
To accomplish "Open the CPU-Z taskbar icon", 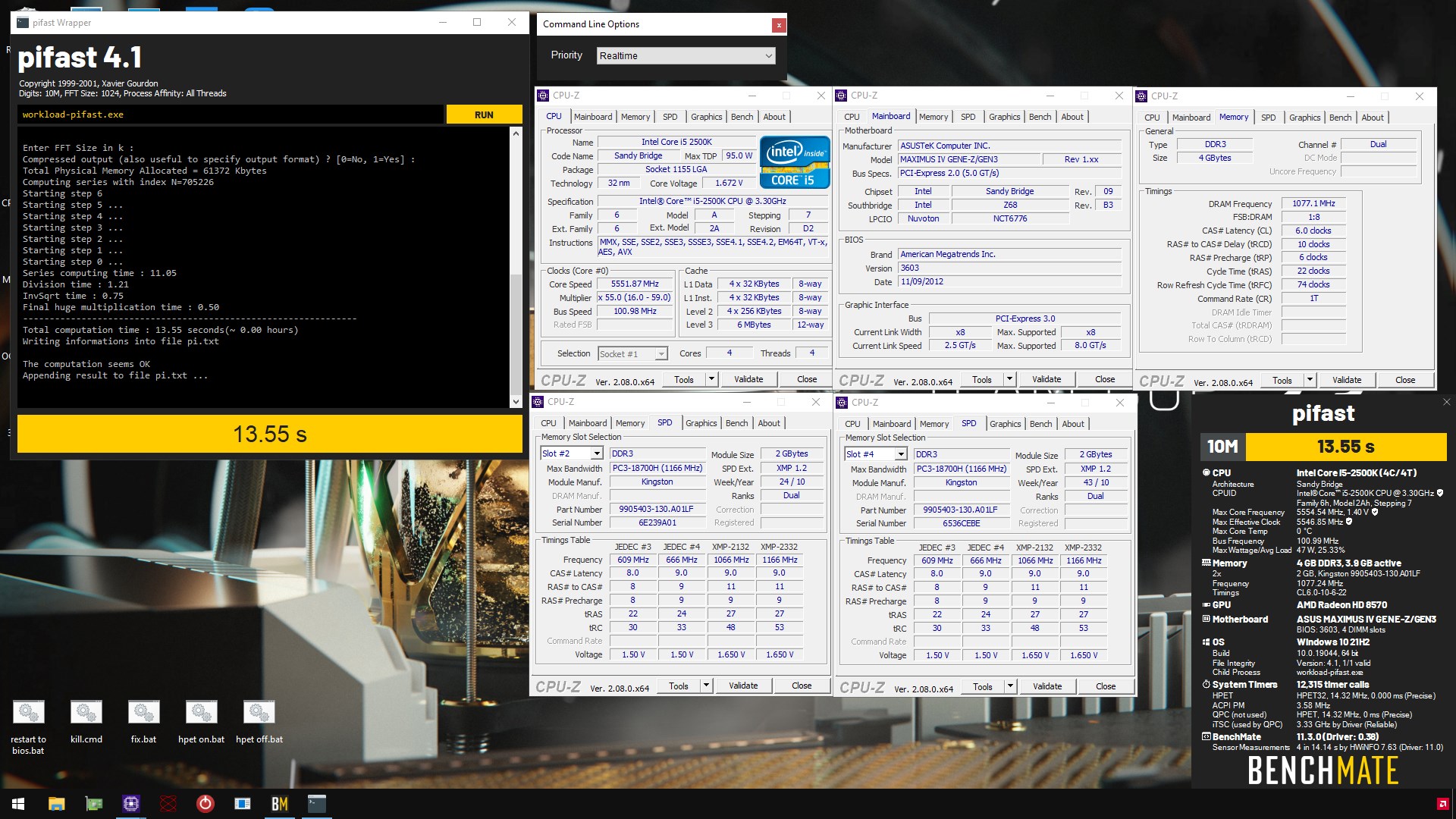I will point(131,804).
